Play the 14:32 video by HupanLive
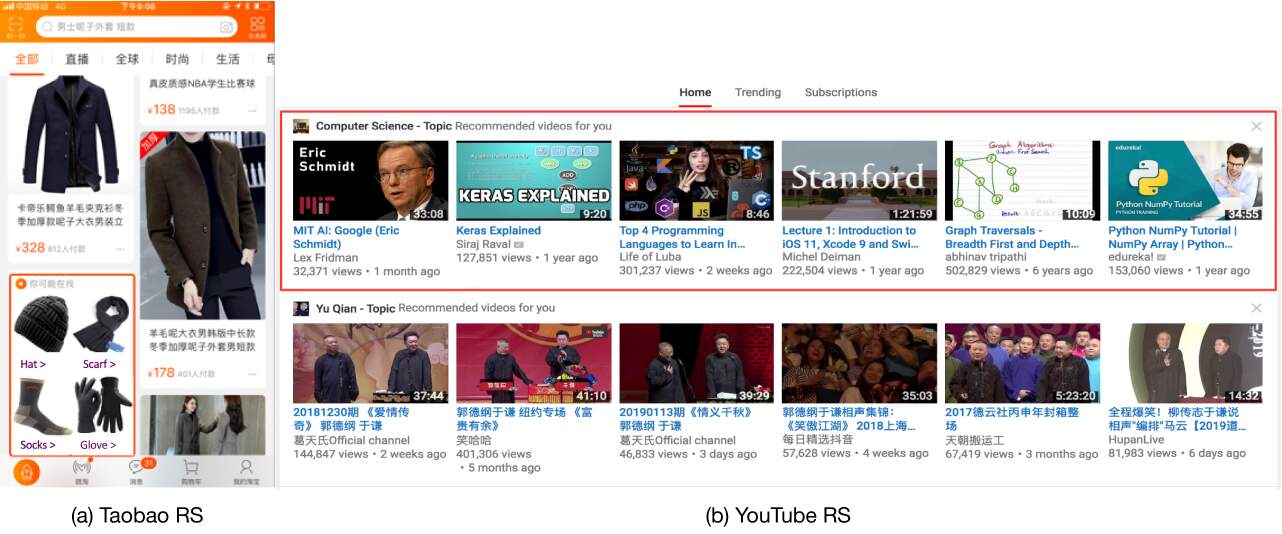This screenshot has width=1282, height=534. tap(1185, 362)
